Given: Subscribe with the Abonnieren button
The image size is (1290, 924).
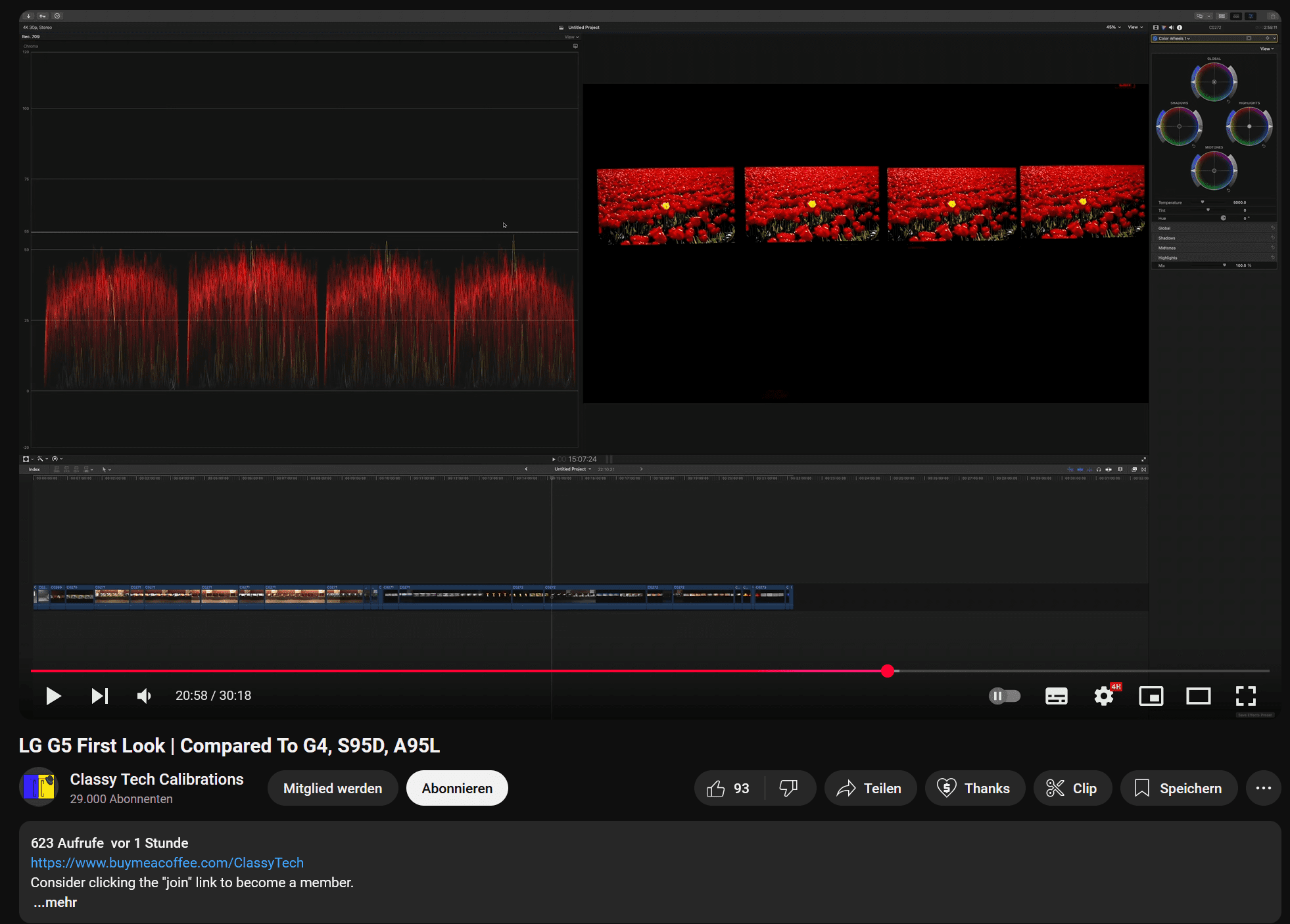Looking at the screenshot, I should [457, 788].
